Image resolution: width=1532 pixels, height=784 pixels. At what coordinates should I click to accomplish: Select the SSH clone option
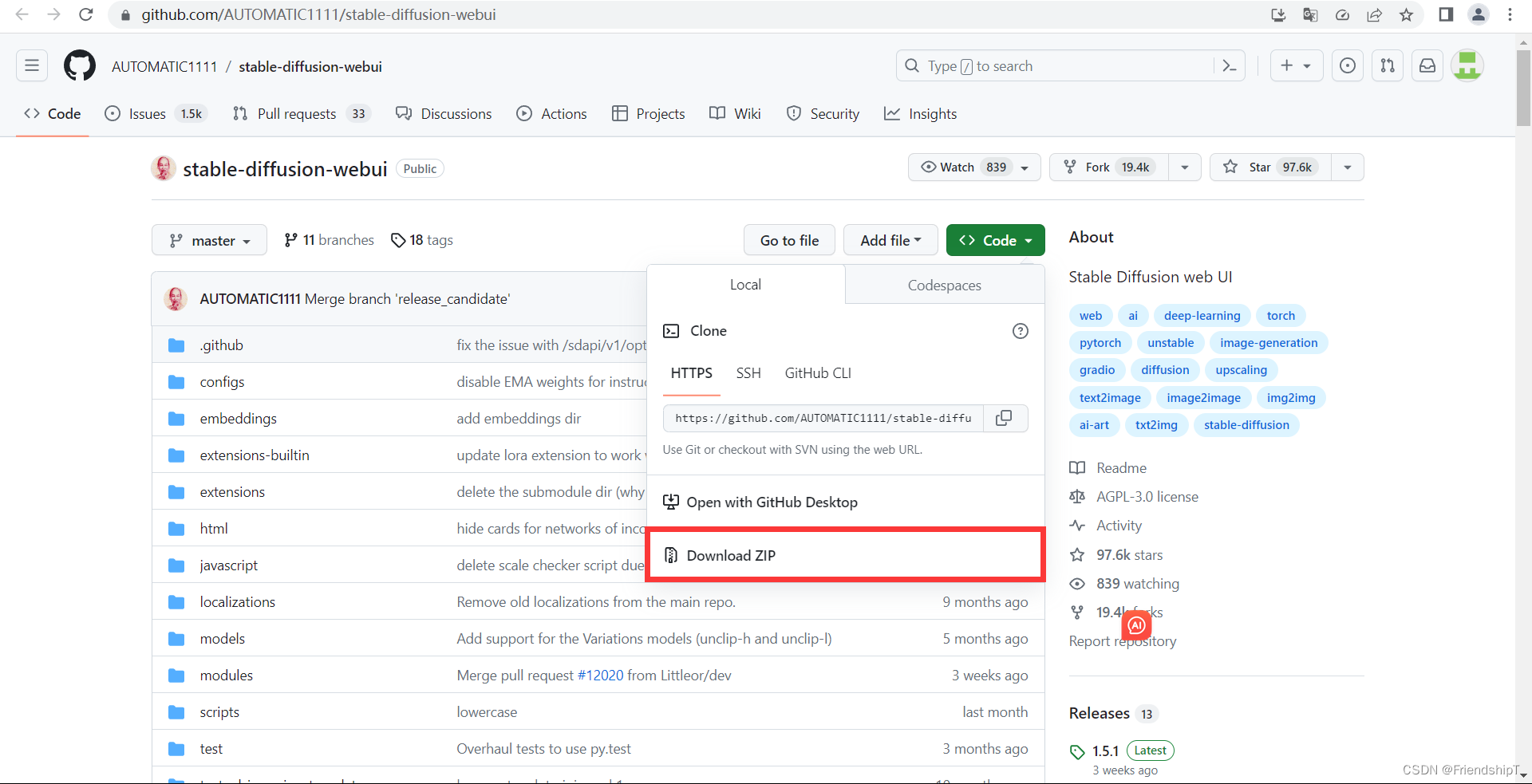748,372
